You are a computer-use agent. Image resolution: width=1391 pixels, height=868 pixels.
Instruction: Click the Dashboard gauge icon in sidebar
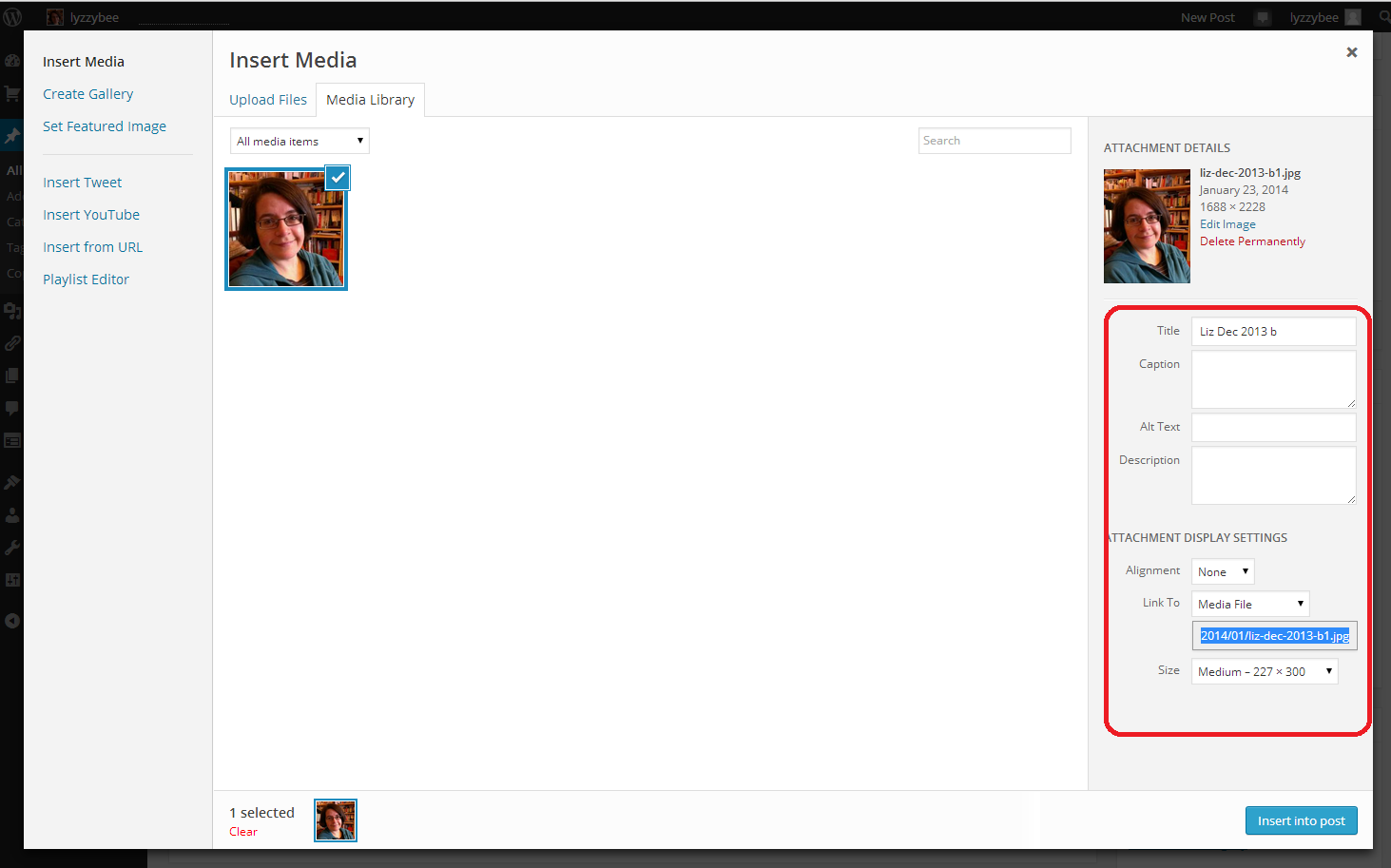point(11,61)
